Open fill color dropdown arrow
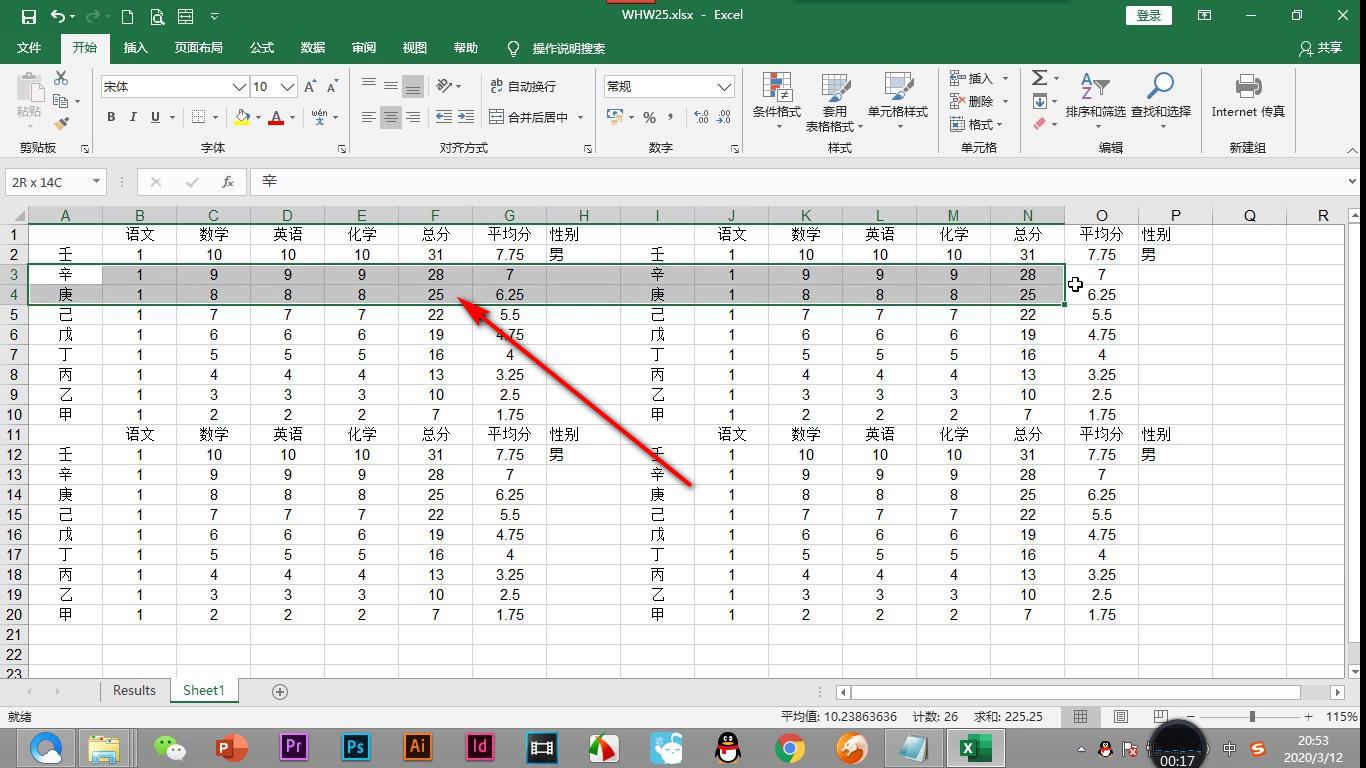 click(258, 118)
